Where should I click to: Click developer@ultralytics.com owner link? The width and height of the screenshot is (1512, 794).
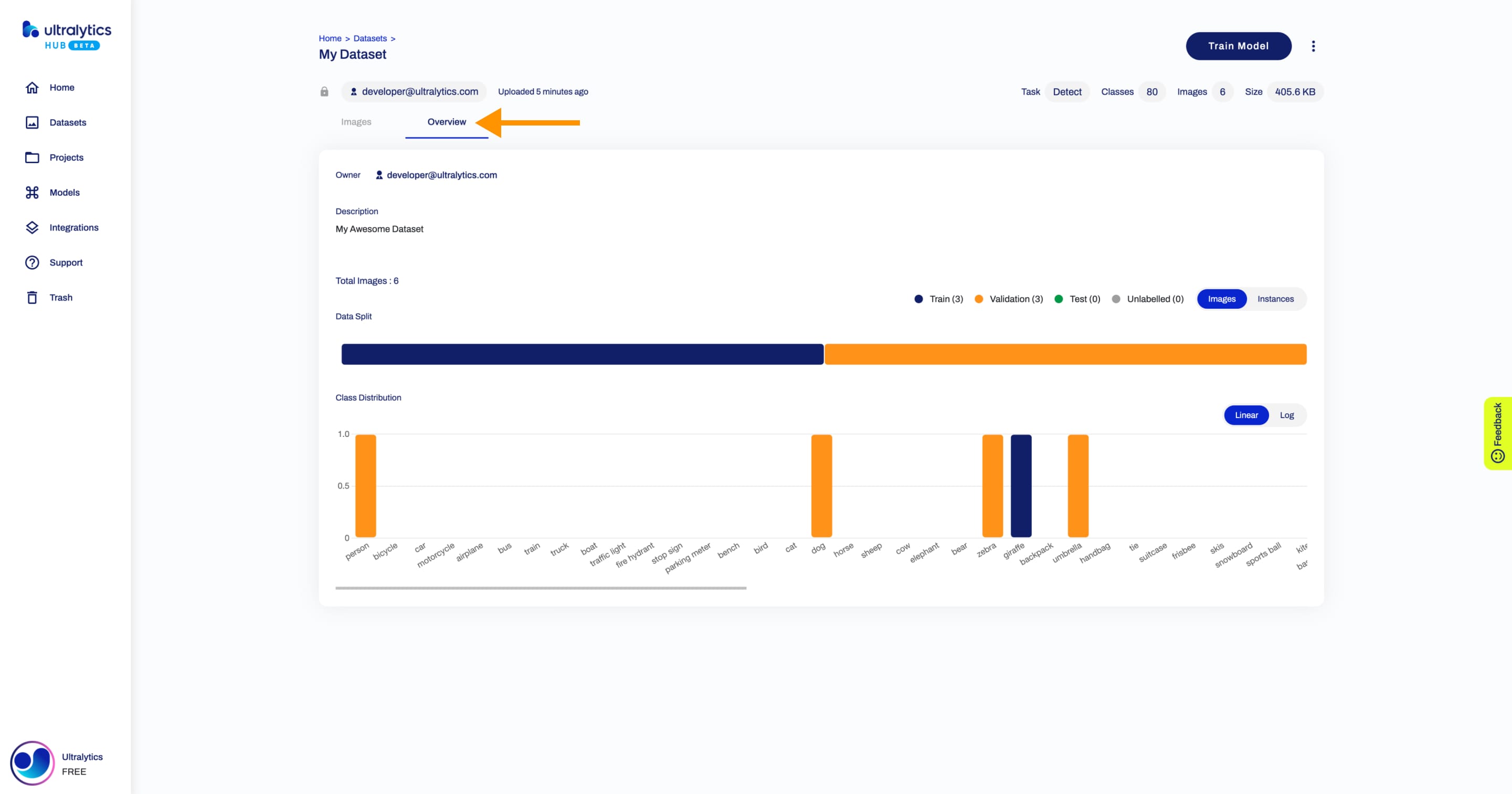pos(441,175)
